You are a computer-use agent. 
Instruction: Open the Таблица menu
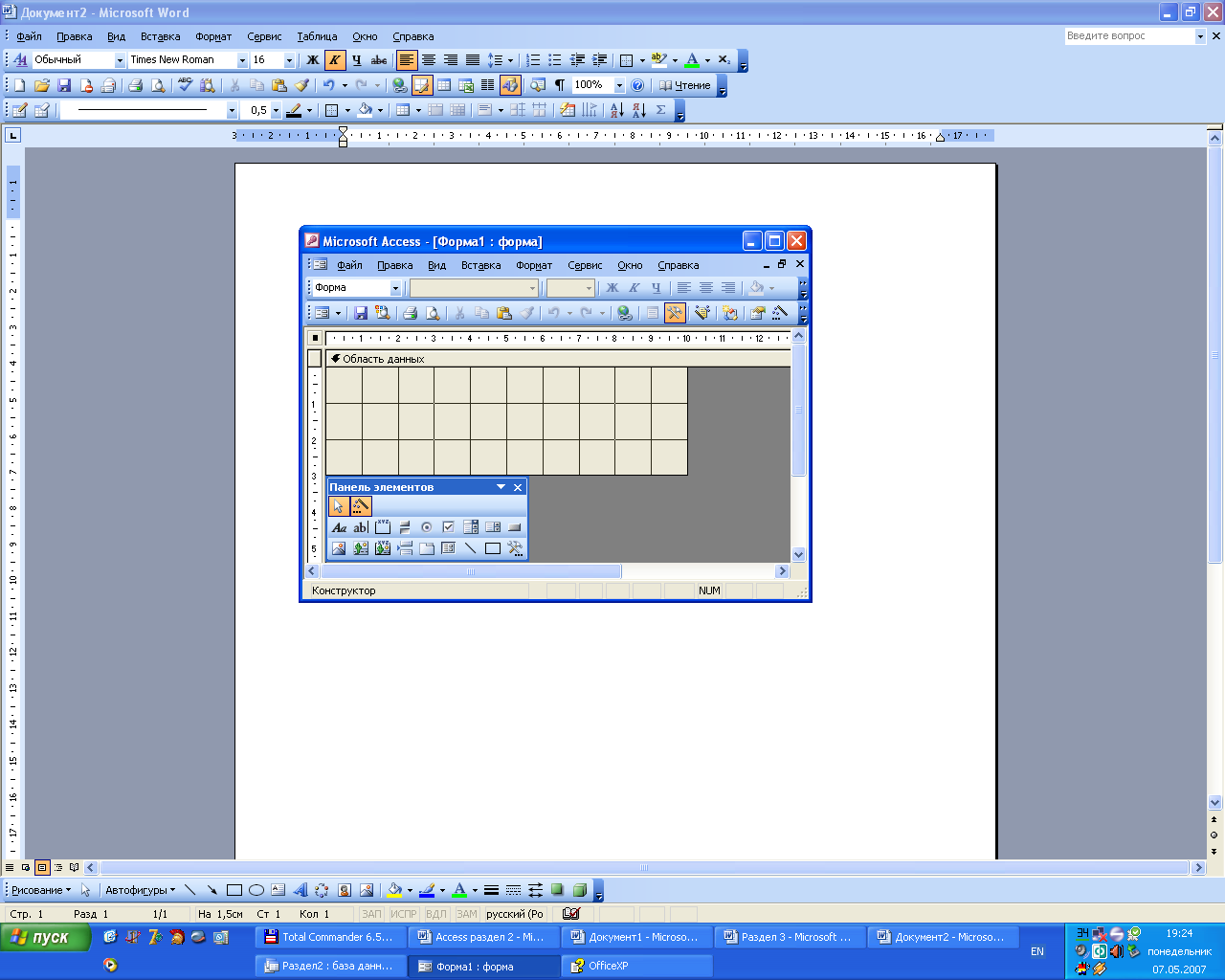click(317, 36)
